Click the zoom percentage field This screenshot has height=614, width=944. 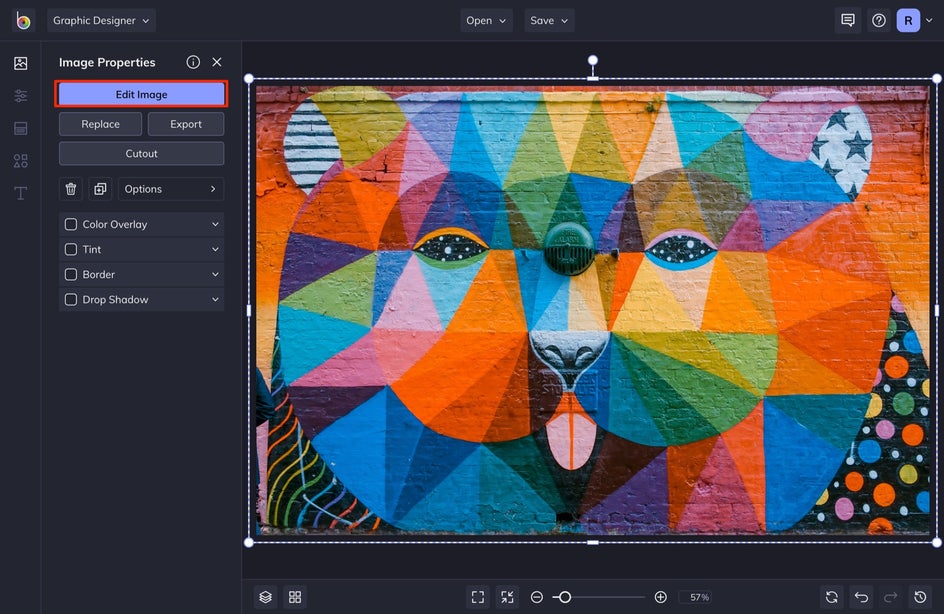695,597
